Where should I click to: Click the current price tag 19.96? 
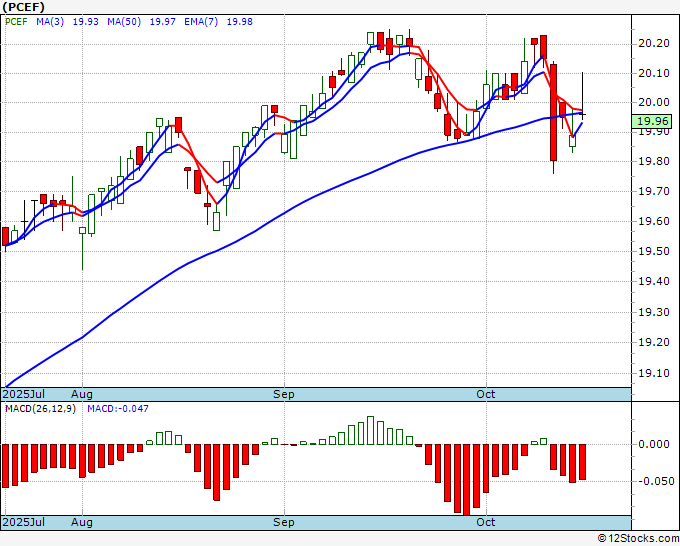click(651, 121)
